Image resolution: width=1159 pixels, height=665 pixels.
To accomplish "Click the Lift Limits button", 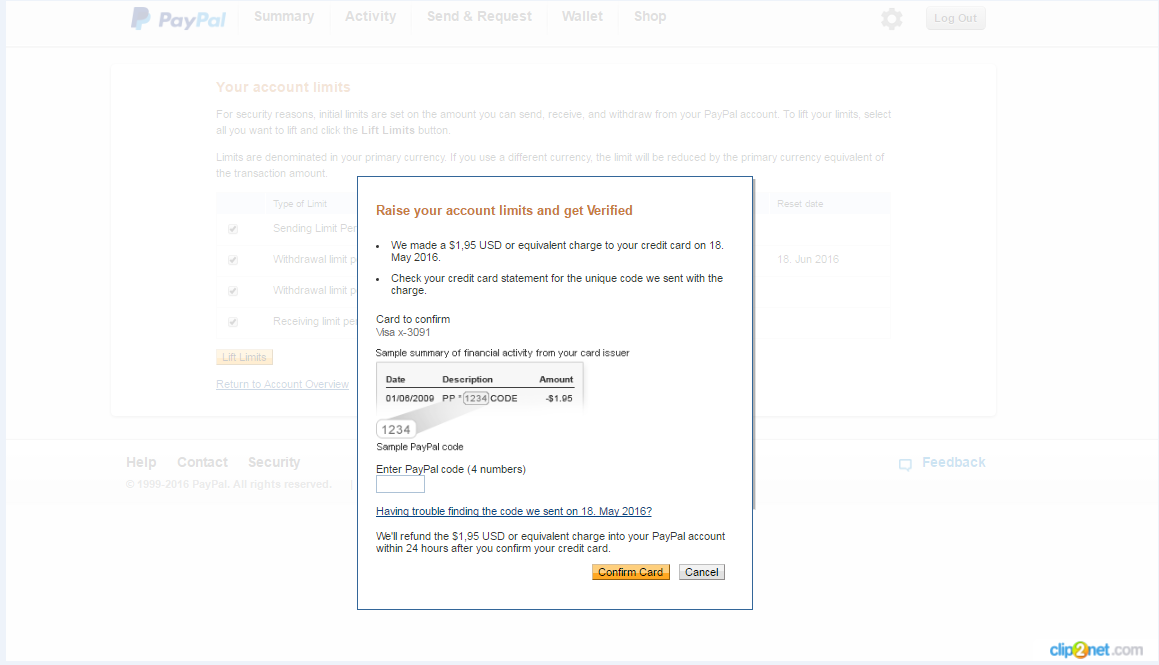I will pos(245,357).
